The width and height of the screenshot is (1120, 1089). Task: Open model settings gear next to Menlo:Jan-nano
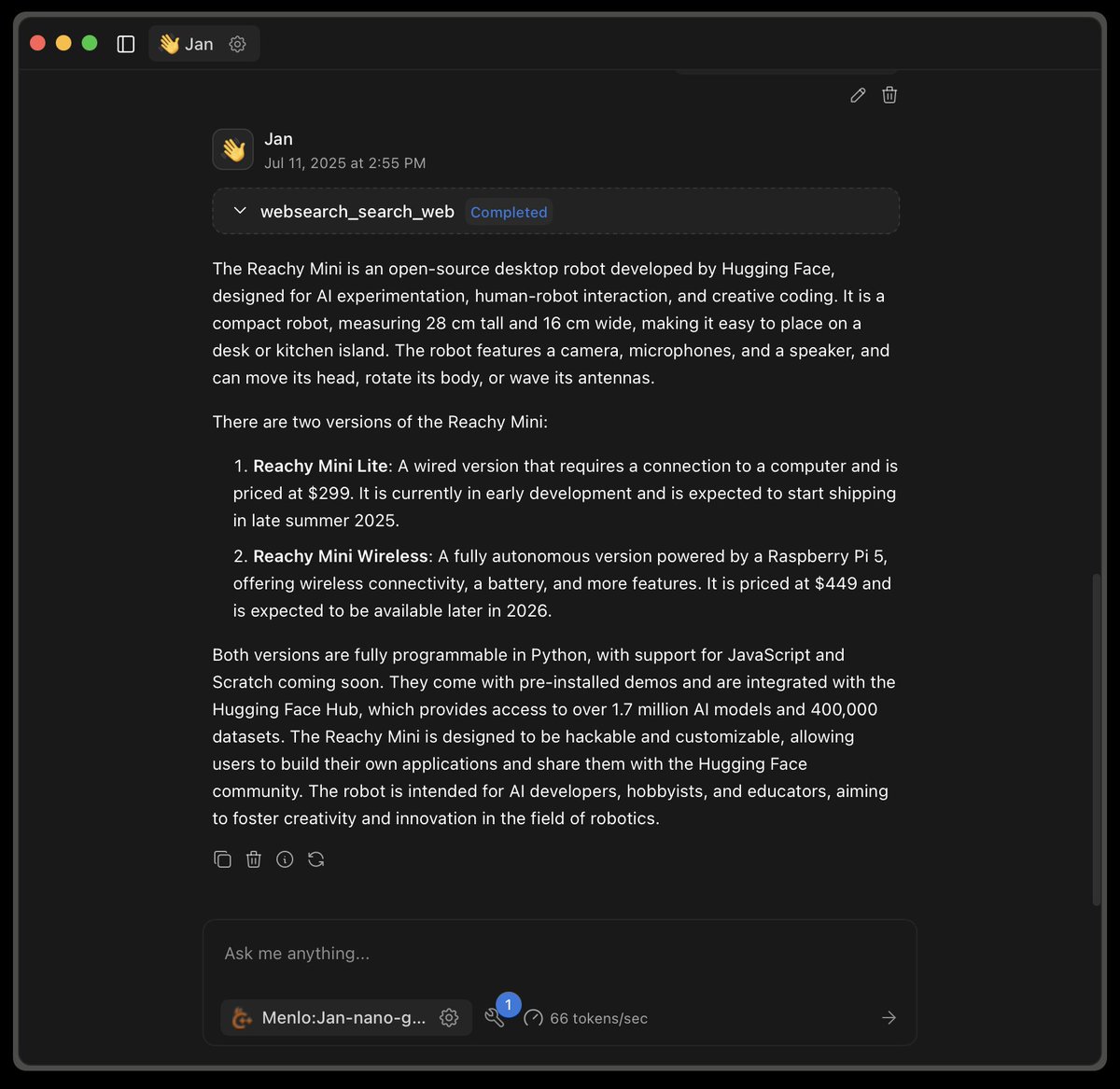[449, 1018]
